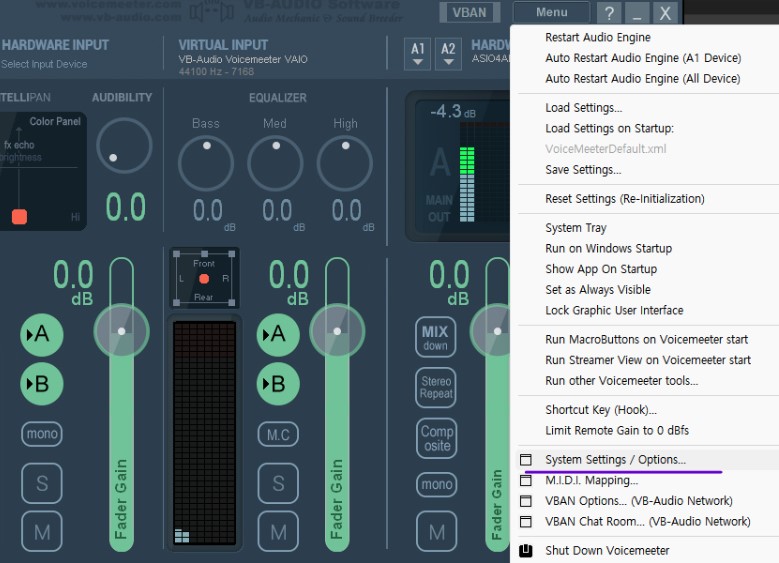Enable Run on Windows Startup
Viewport: 779px width, 563px height.
[x=609, y=248]
